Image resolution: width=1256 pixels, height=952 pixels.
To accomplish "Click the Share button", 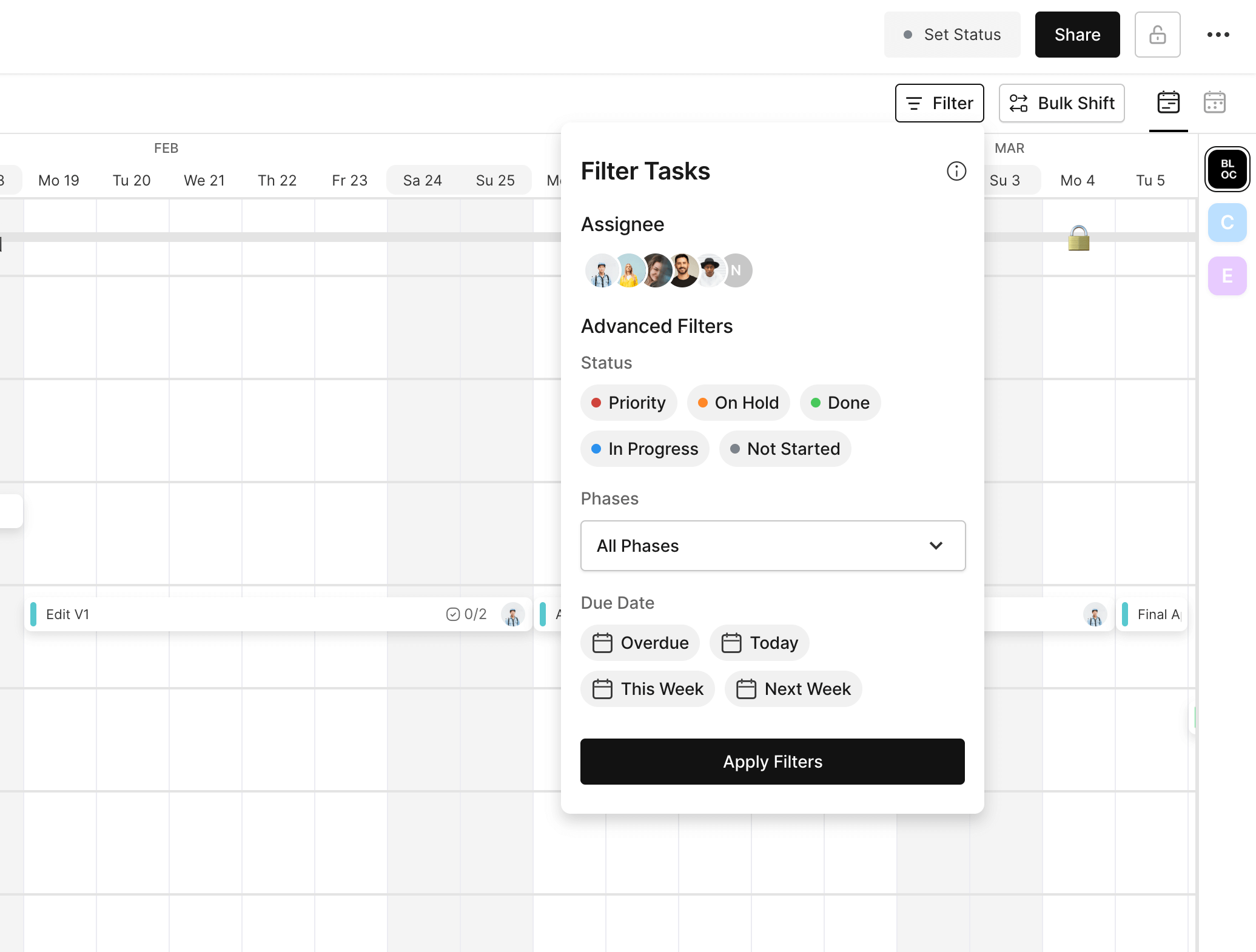I will [1077, 35].
